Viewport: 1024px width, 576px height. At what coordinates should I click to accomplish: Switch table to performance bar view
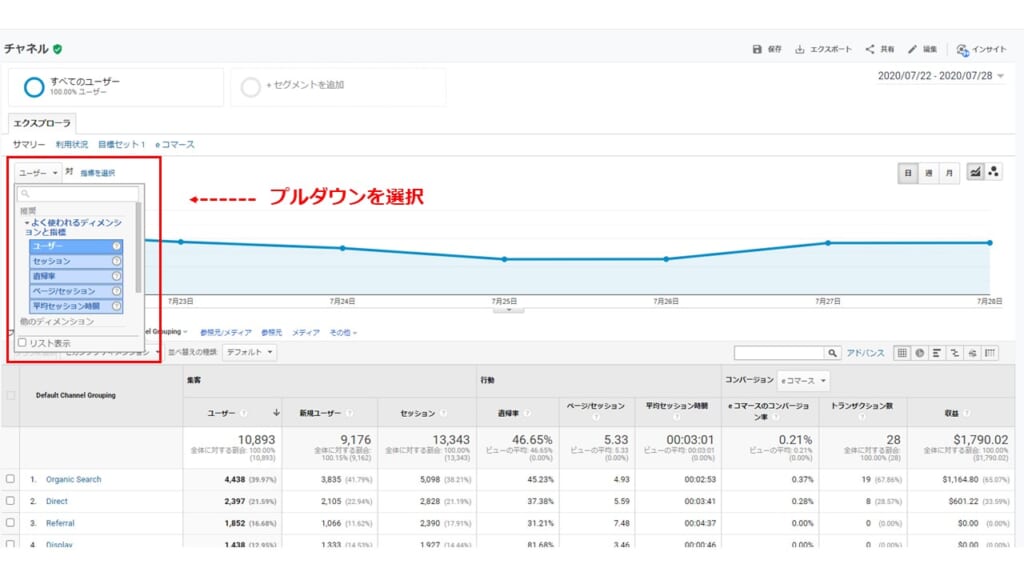point(937,353)
